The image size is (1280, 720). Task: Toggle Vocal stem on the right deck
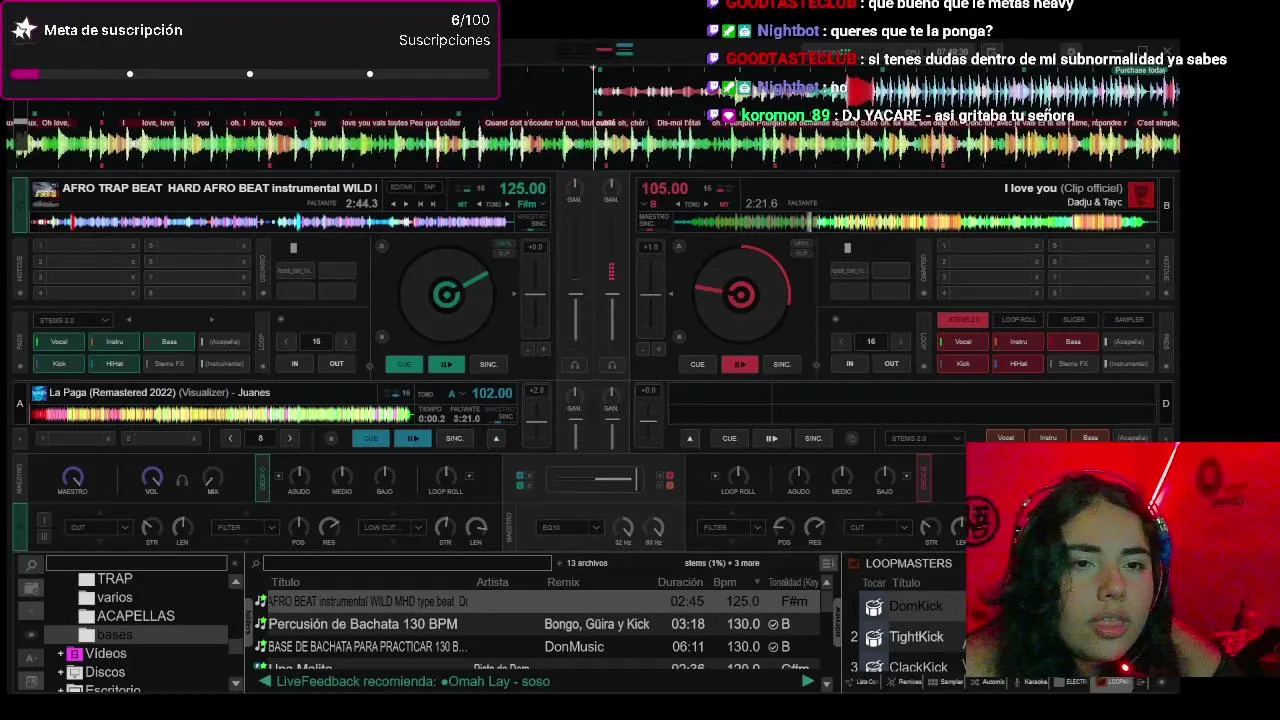(x=963, y=342)
